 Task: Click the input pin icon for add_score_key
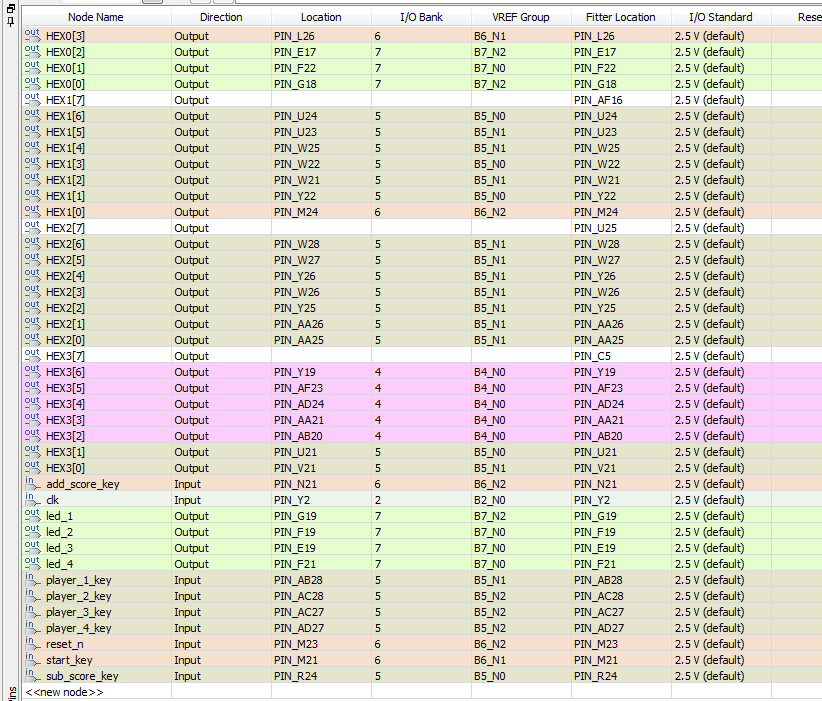pos(32,483)
